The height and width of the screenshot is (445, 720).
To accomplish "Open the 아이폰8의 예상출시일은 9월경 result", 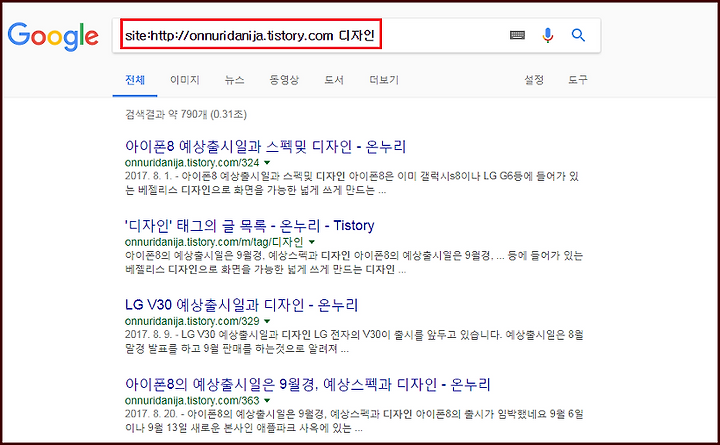I will point(308,384).
